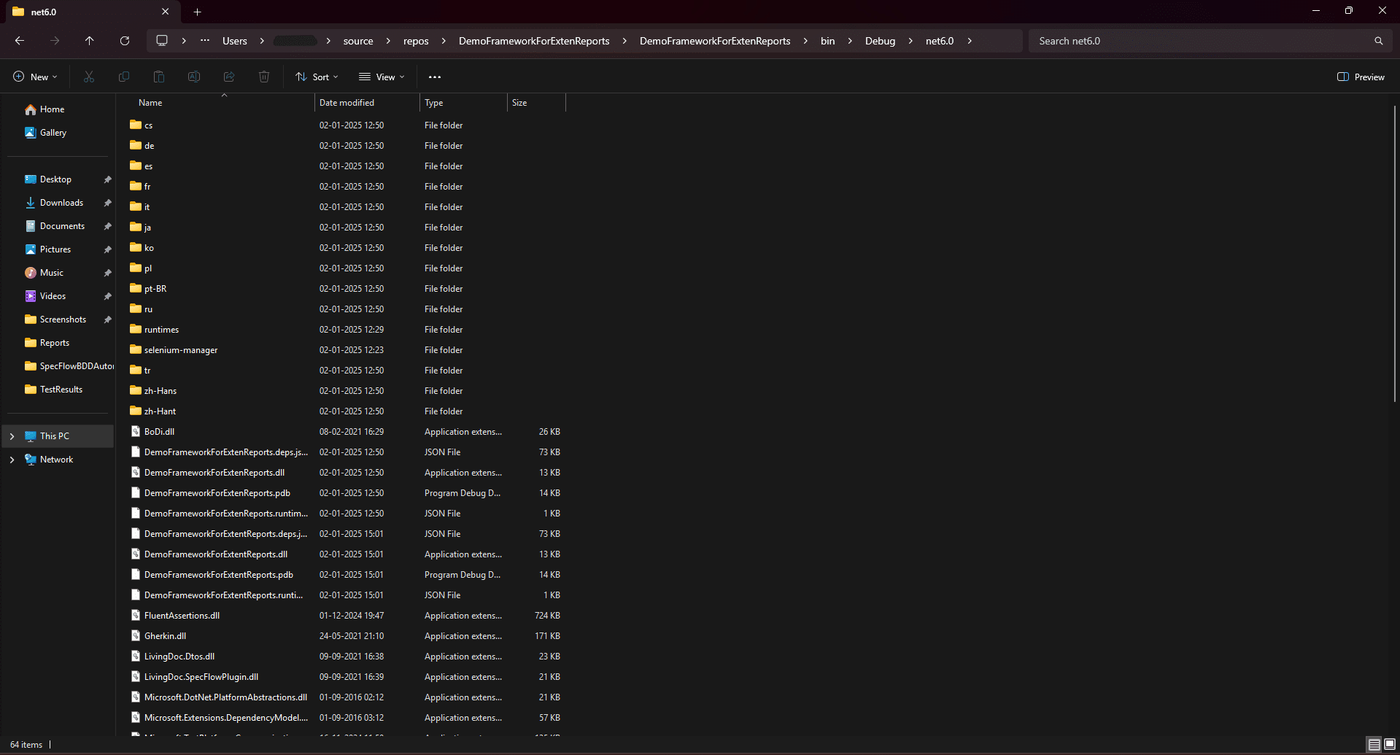Click chevron after bin in breadcrumb
The height and width of the screenshot is (755, 1400).
(850, 41)
